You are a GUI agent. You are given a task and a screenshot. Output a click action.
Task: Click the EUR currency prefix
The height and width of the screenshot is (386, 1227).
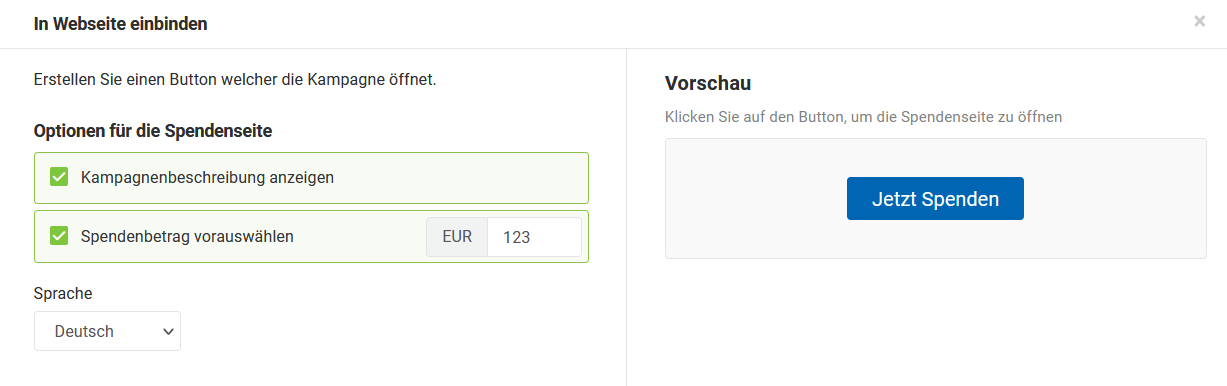pyautogui.click(x=457, y=237)
